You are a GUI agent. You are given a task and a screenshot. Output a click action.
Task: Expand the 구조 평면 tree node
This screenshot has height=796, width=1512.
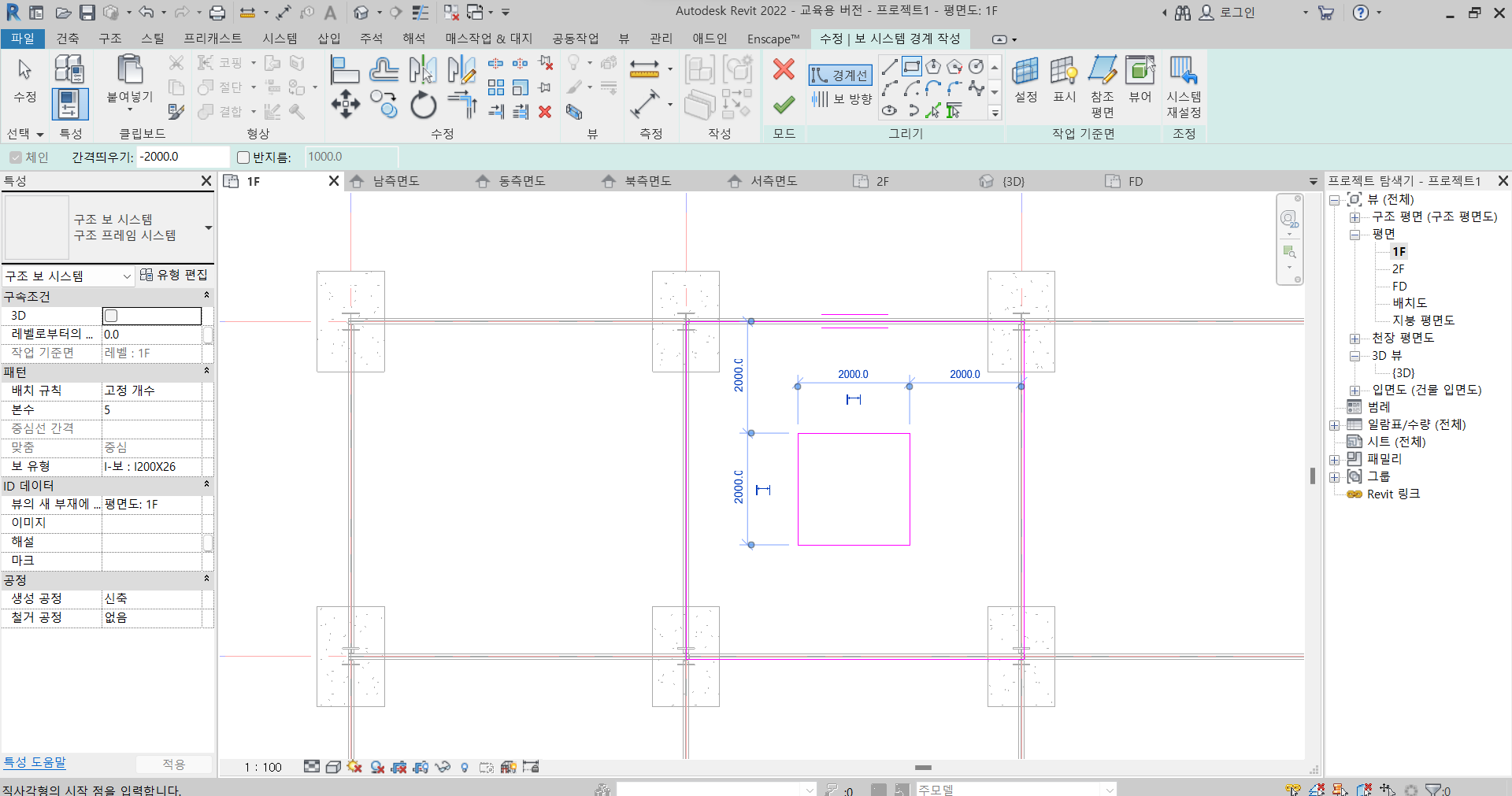1354,217
